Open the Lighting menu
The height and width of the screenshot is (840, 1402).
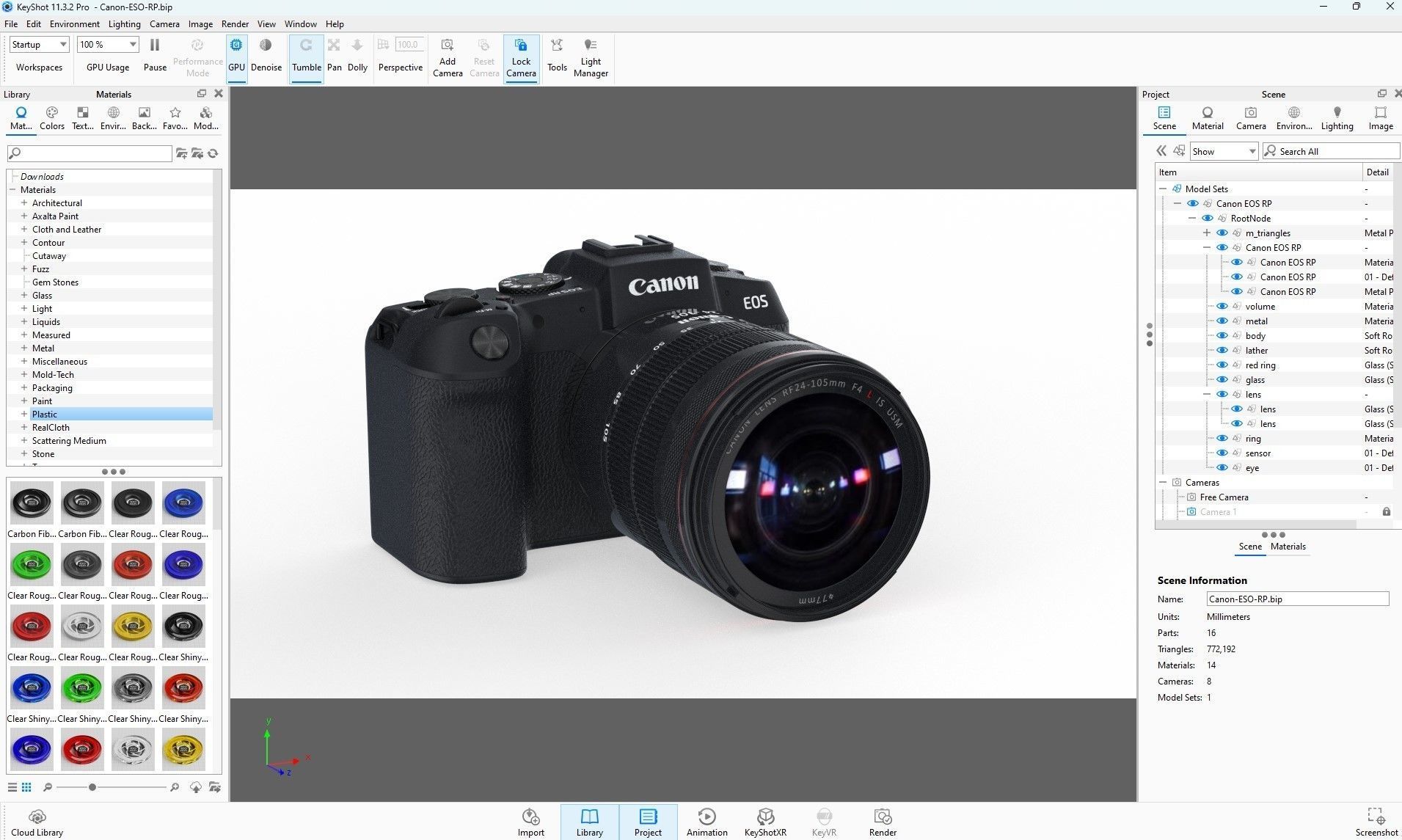pos(124,24)
